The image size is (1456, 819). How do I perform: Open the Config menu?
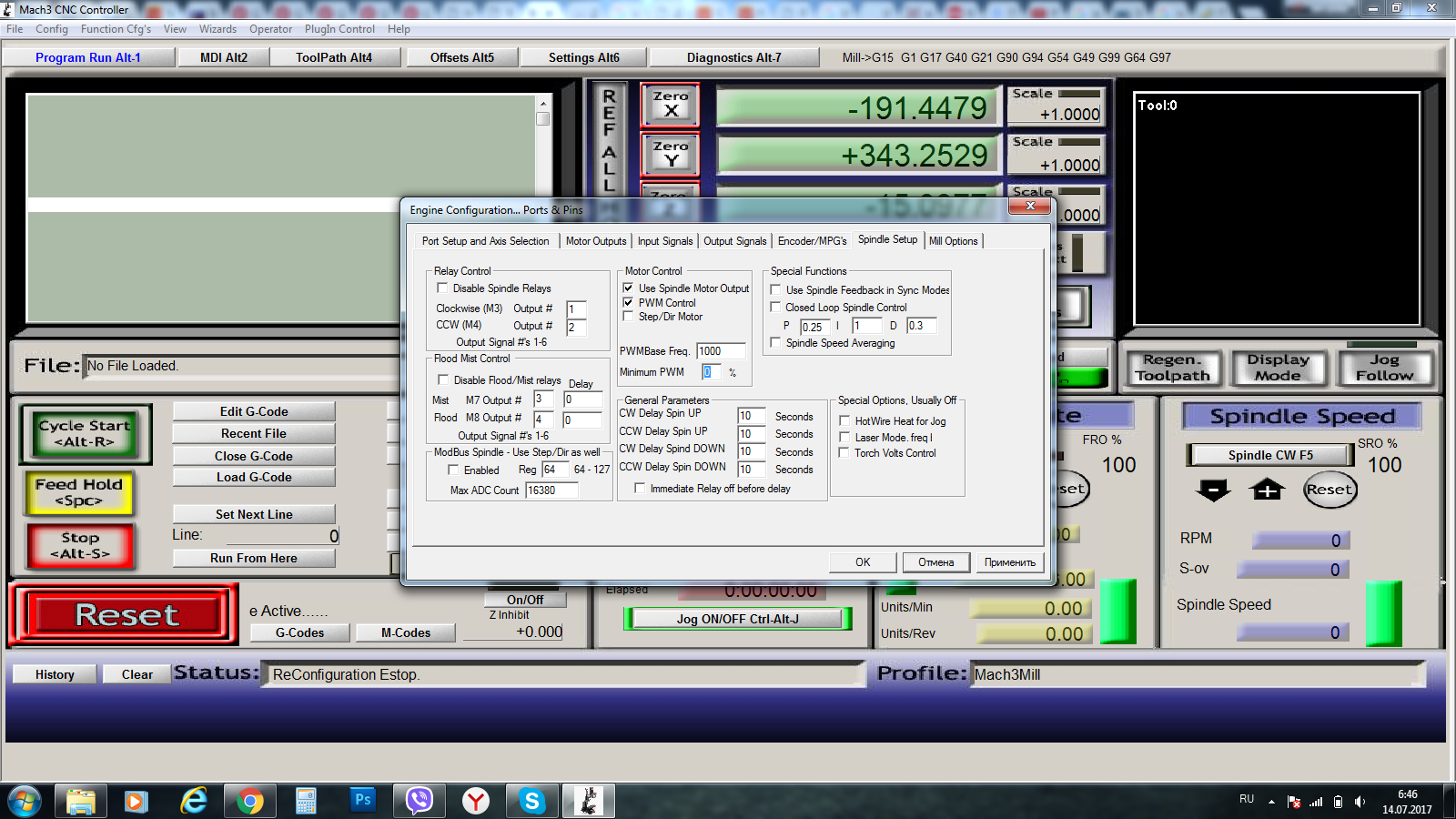point(52,29)
